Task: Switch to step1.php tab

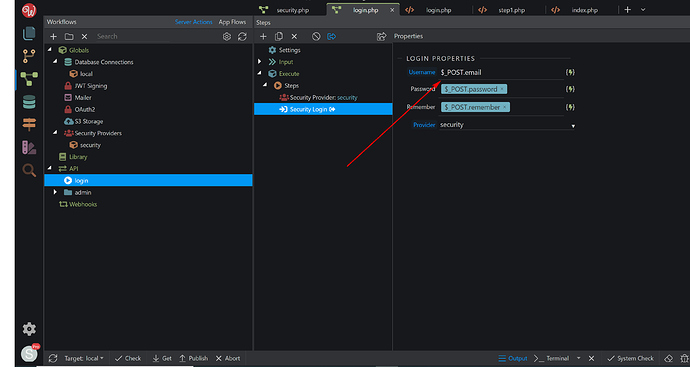Action: tap(511, 10)
